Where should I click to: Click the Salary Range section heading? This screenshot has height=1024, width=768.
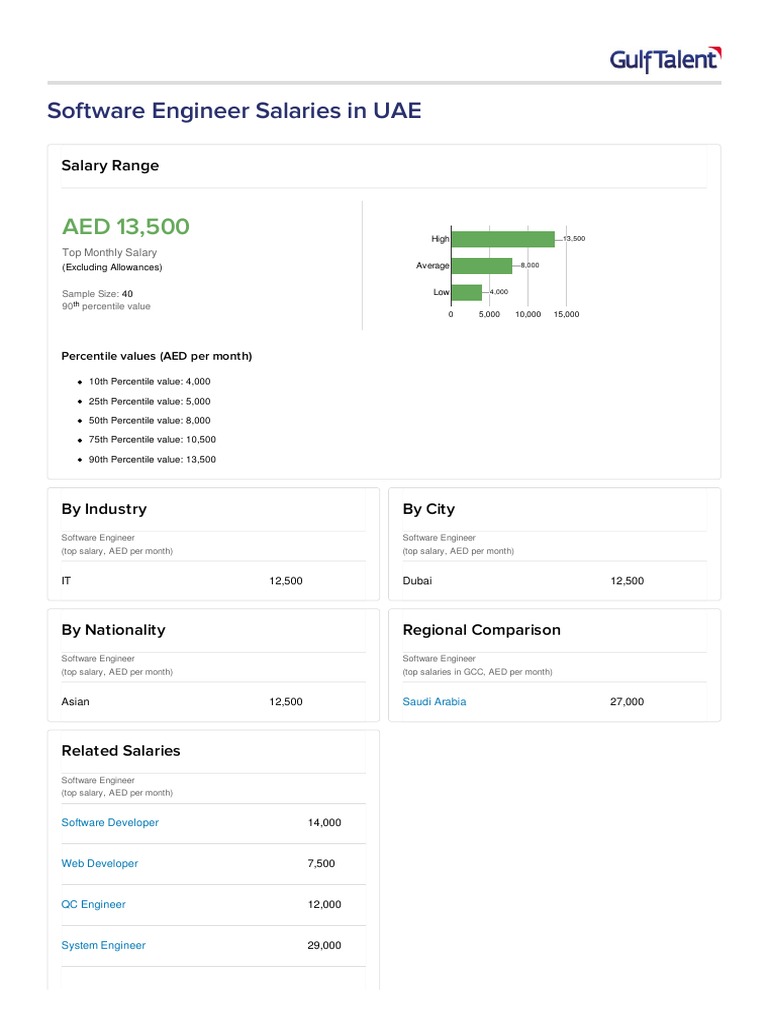[x=110, y=166]
